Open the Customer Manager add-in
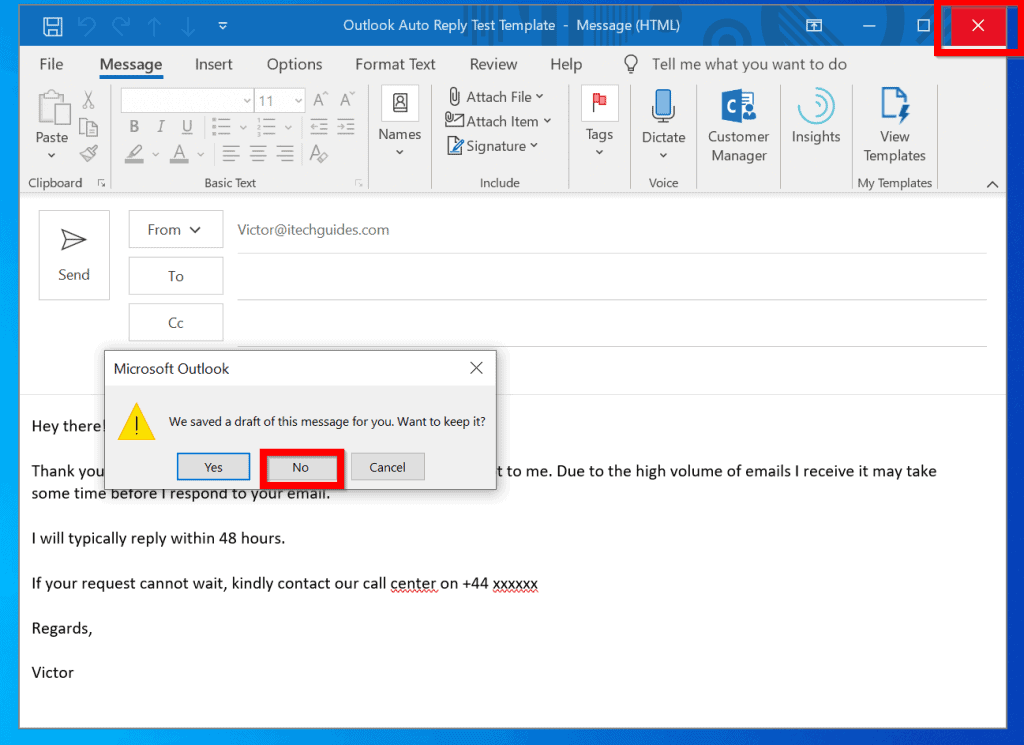1024x745 pixels. [x=739, y=125]
